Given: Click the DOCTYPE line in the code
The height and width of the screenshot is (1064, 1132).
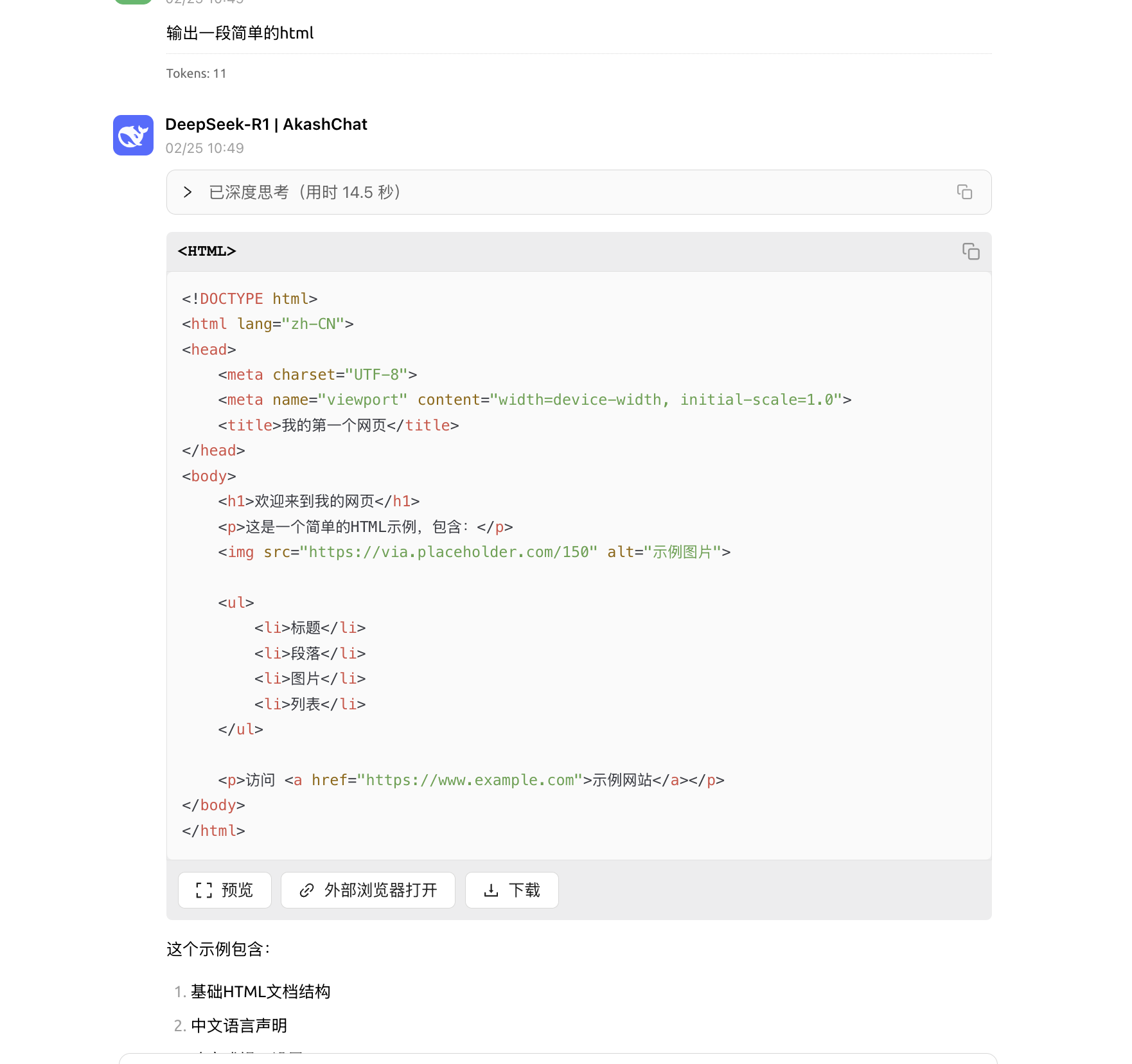Looking at the screenshot, I should pyautogui.click(x=250, y=299).
